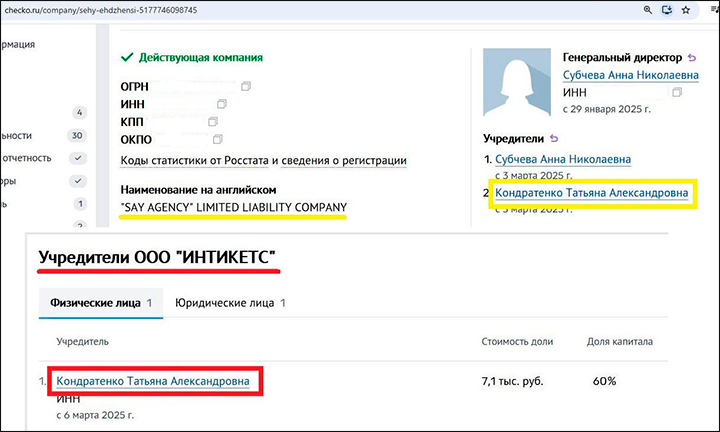Click the date с 6 марта 2025 г.

[x=95, y=415]
